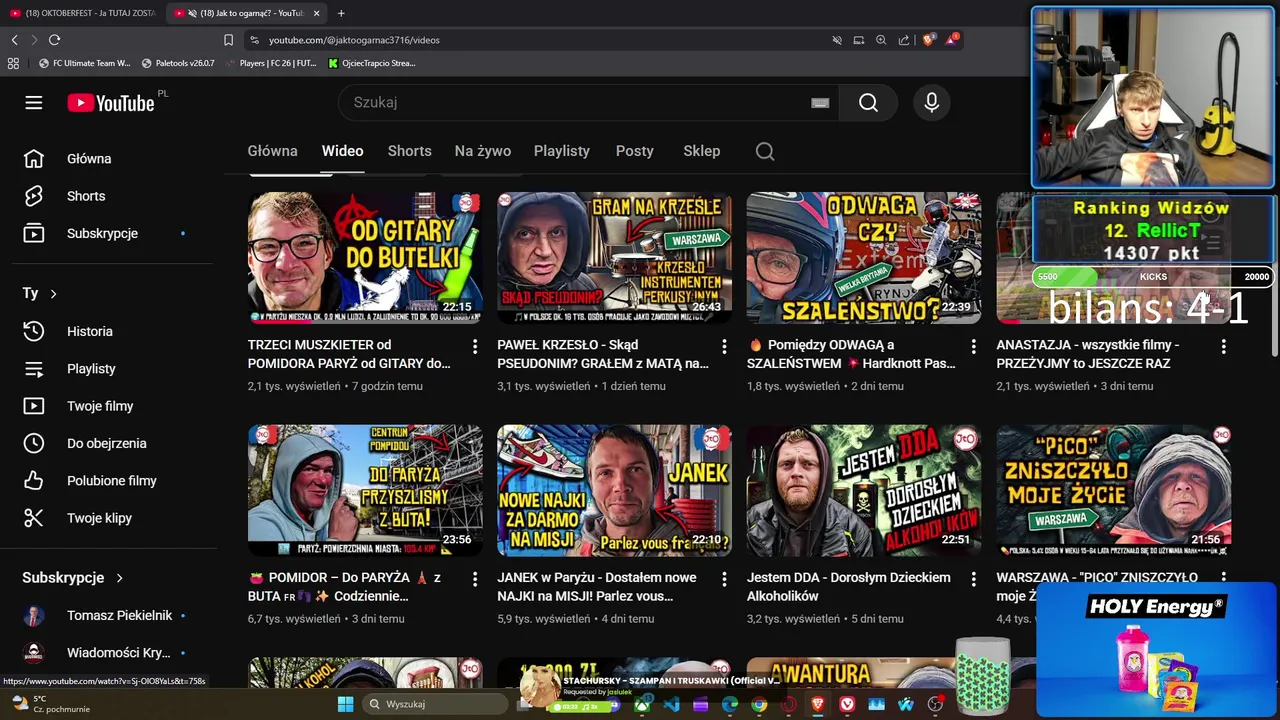Open the browser apps grid icon
Screen dimensions: 1280x720
click(13, 63)
